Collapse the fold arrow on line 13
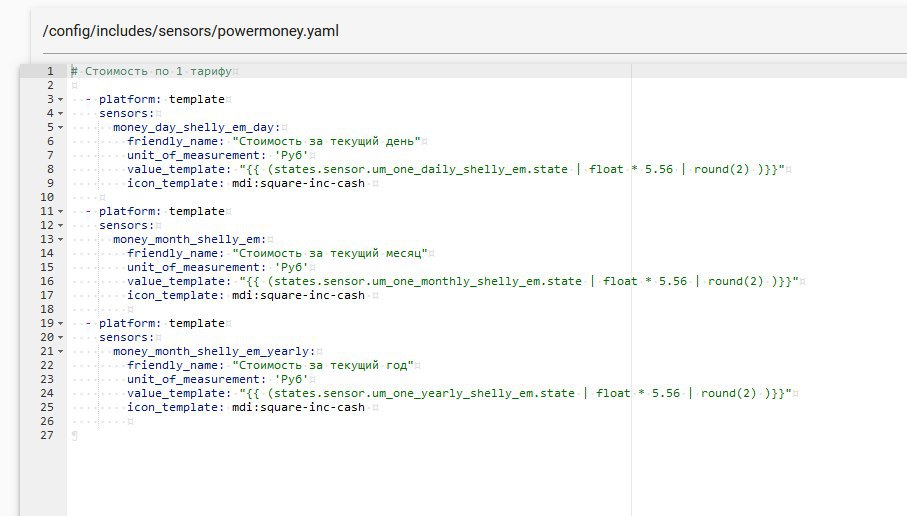The image size is (907, 516). click(x=60, y=239)
